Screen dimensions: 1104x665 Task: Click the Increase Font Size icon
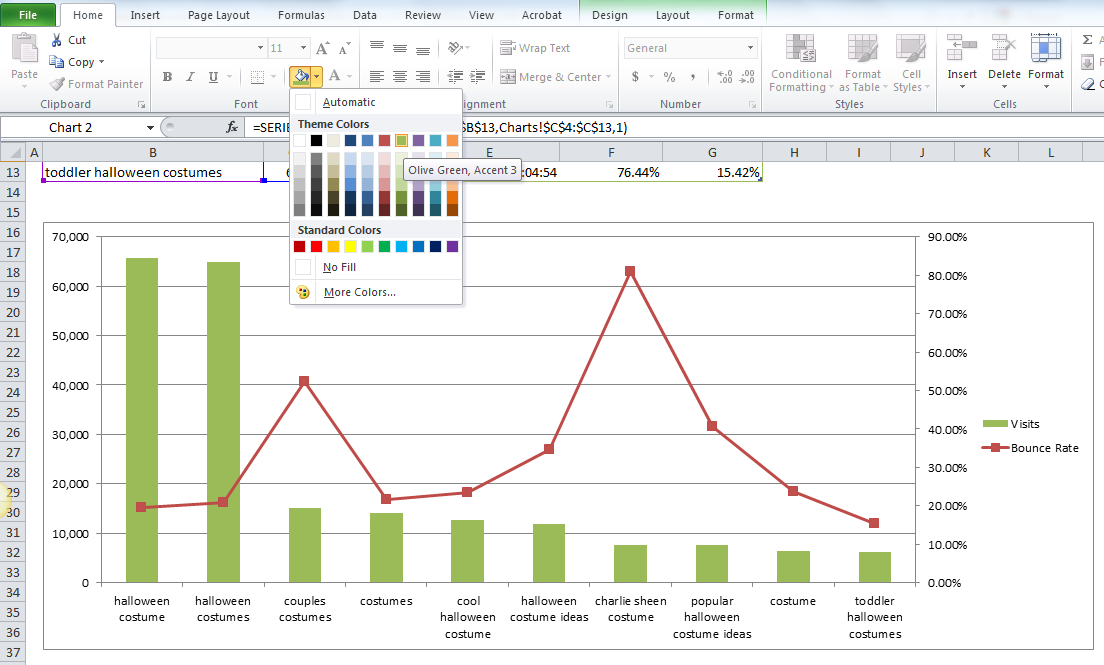coord(322,48)
